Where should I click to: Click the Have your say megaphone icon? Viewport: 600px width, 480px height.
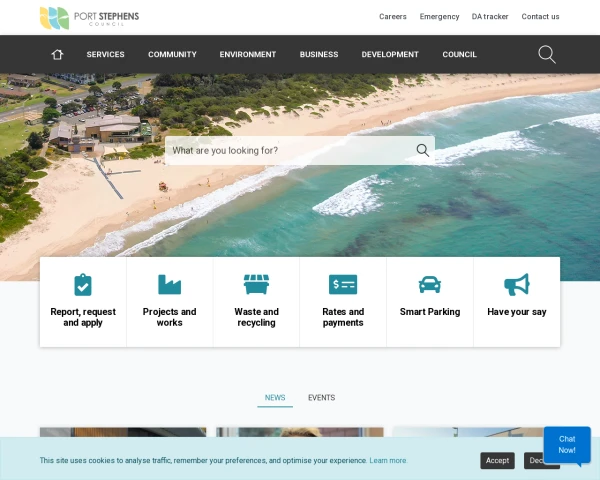tap(517, 284)
